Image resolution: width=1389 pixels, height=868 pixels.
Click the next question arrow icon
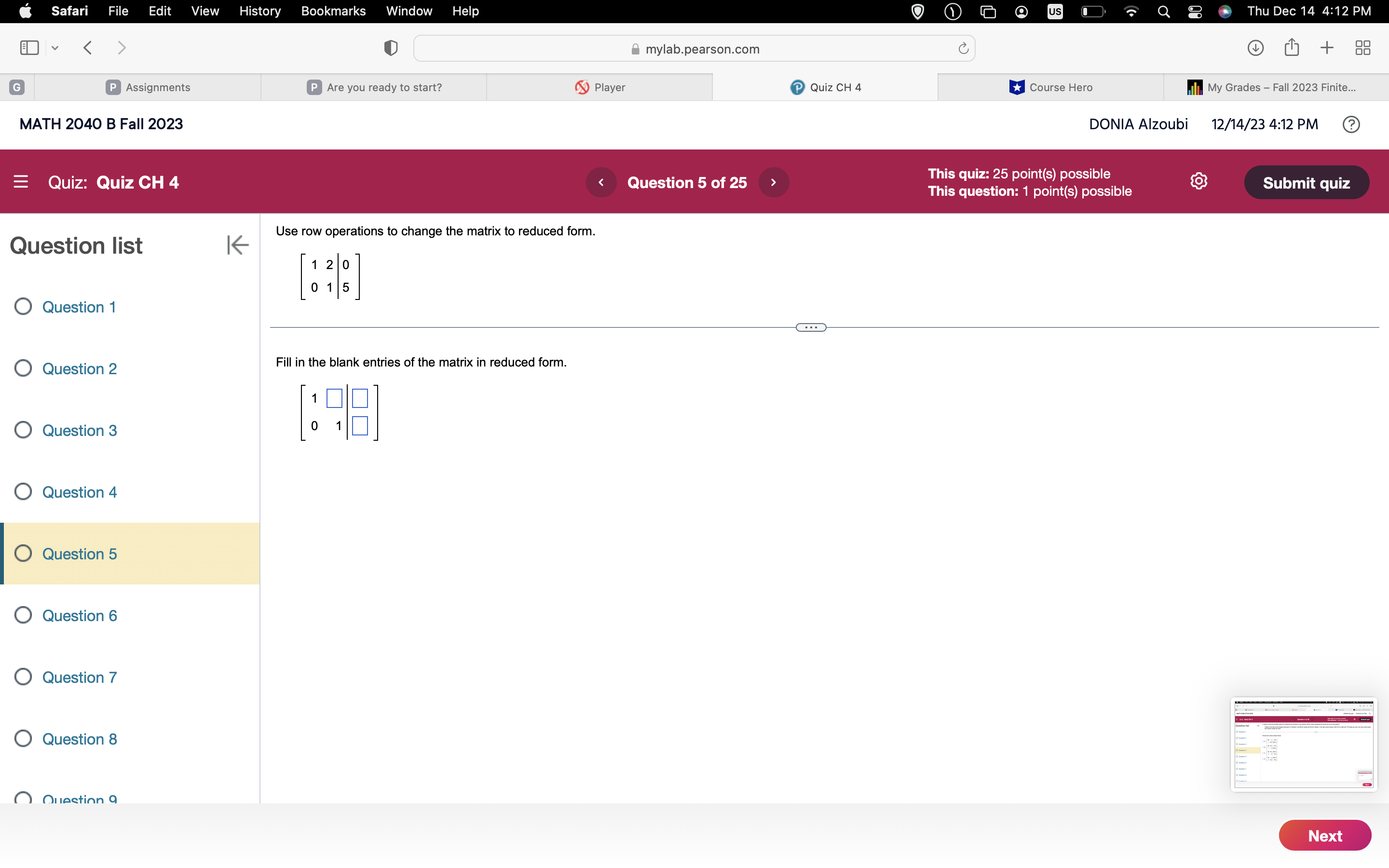click(x=774, y=182)
